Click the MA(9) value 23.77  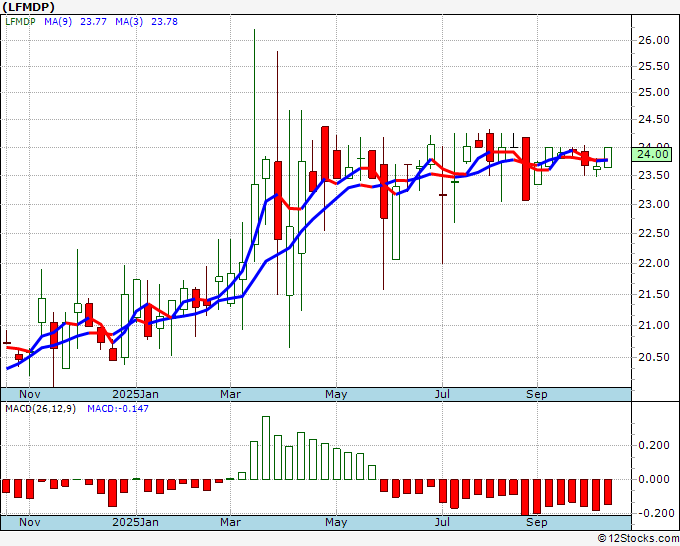pyautogui.click(x=93, y=22)
